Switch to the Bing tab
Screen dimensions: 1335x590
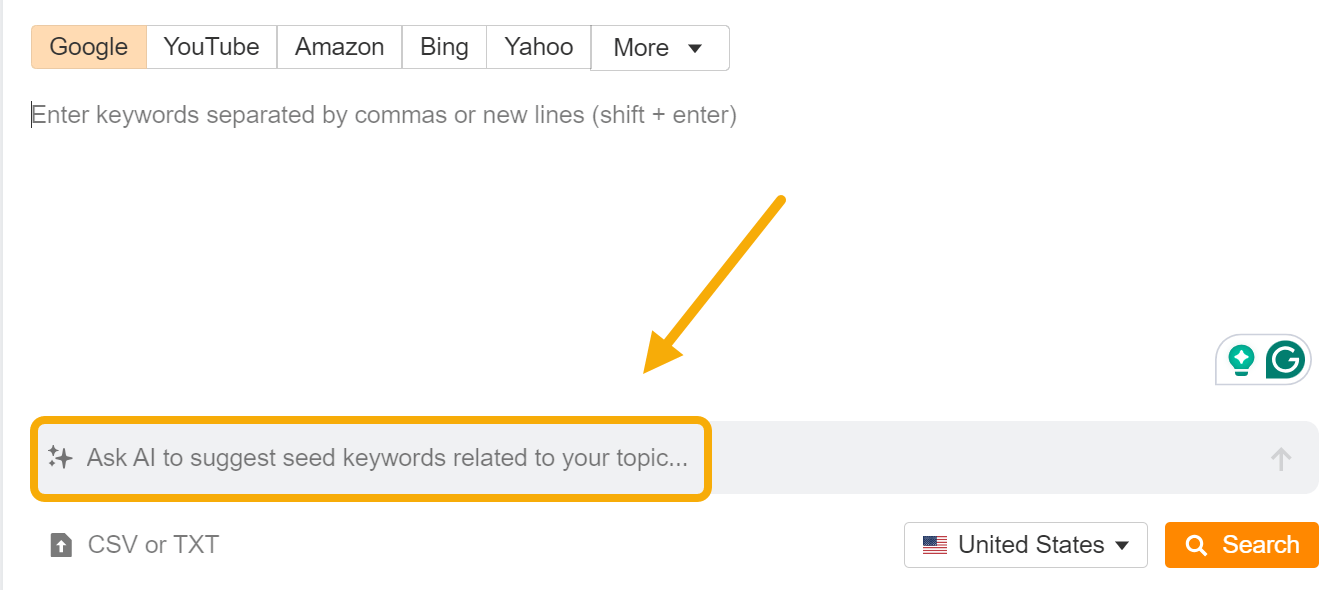click(x=444, y=47)
